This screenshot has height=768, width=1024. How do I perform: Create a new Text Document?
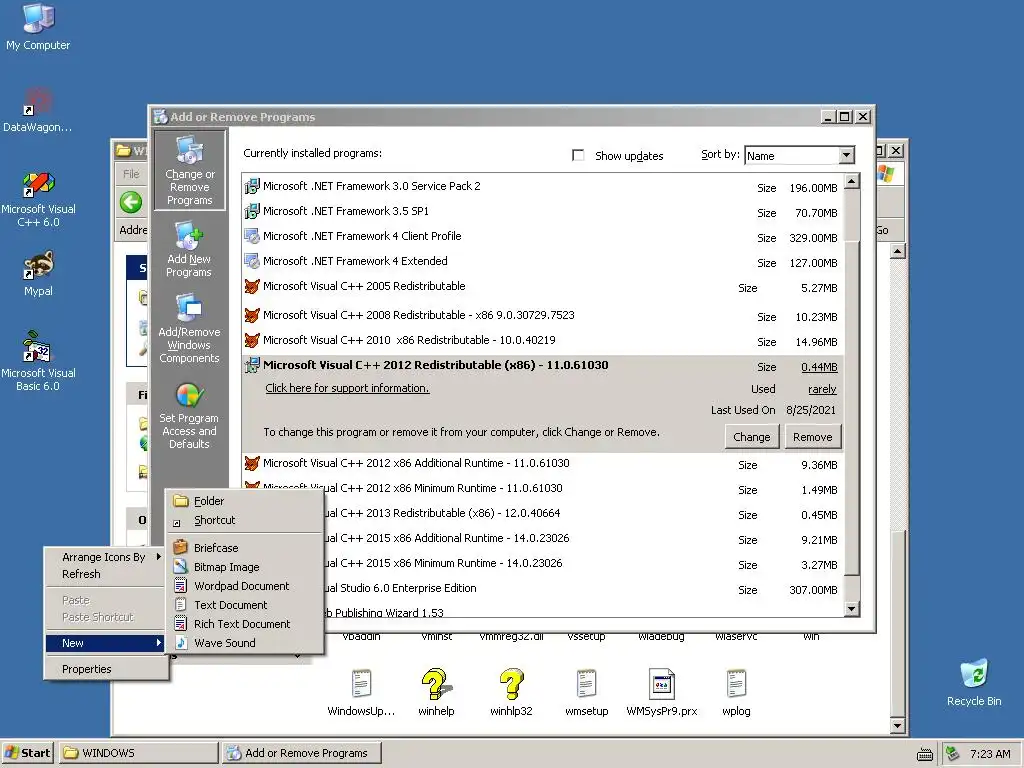pos(245,605)
